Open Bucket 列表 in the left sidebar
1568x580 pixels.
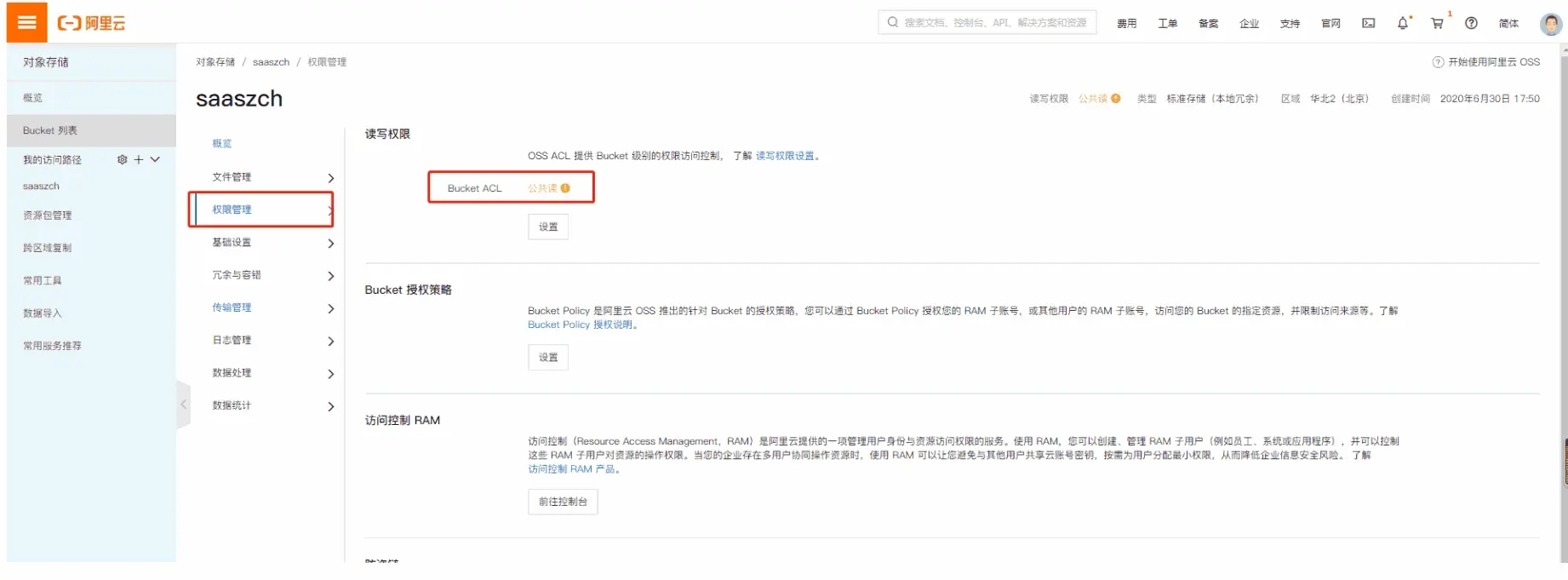(x=50, y=130)
